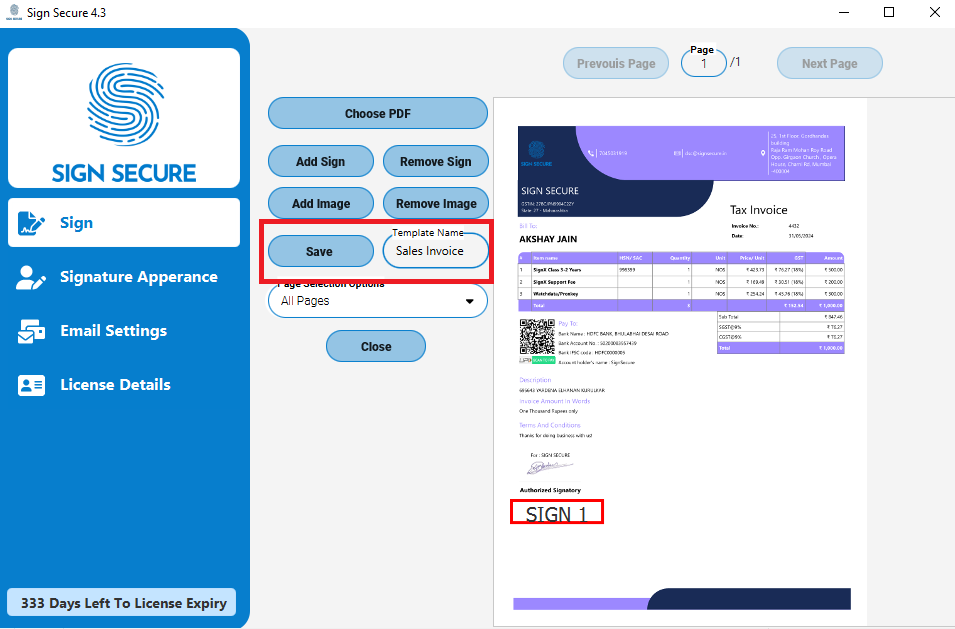The image size is (955, 629).
Task: Click AKSHAY JAIN name in invoice
Action: pyautogui.click(x=548, y=239)
